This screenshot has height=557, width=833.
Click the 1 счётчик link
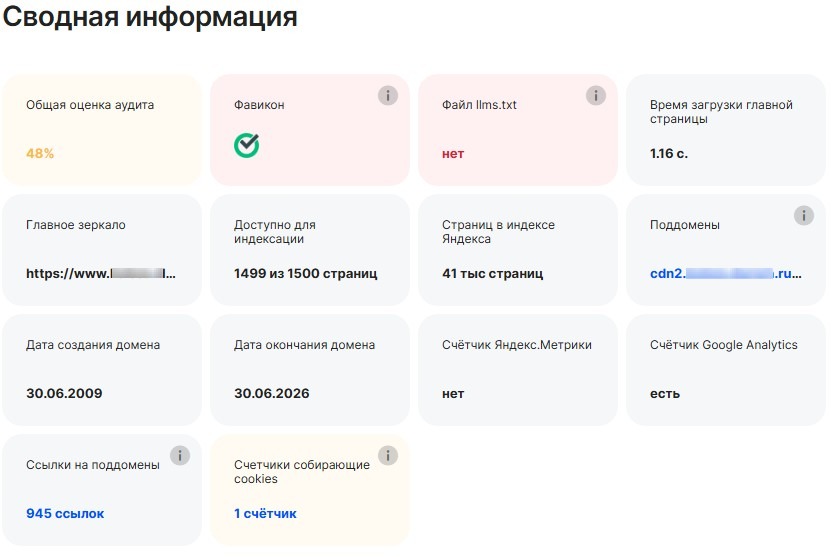(265, 514)
